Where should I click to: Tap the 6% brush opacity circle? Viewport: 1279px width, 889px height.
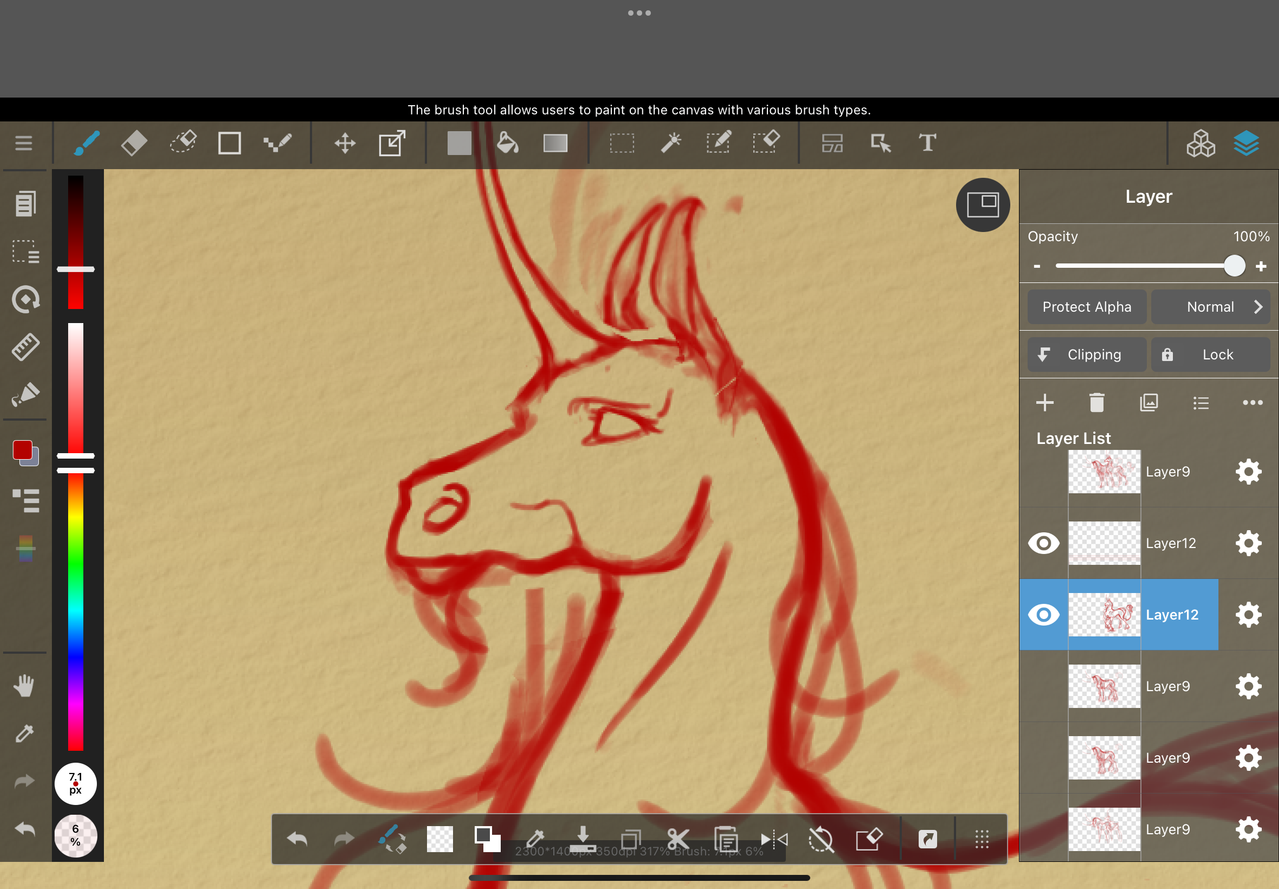[x=75, y=835]
